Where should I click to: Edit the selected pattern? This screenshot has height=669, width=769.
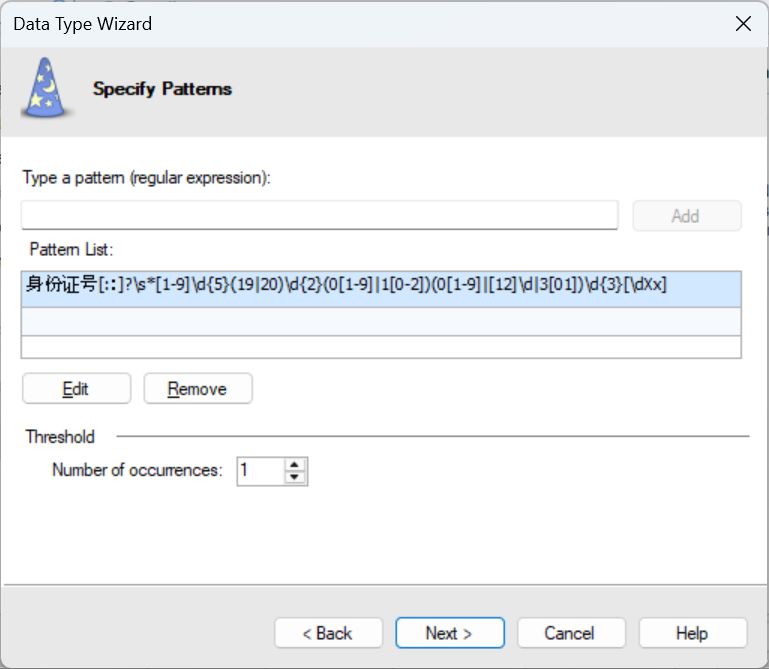click(x=76, y=389)
